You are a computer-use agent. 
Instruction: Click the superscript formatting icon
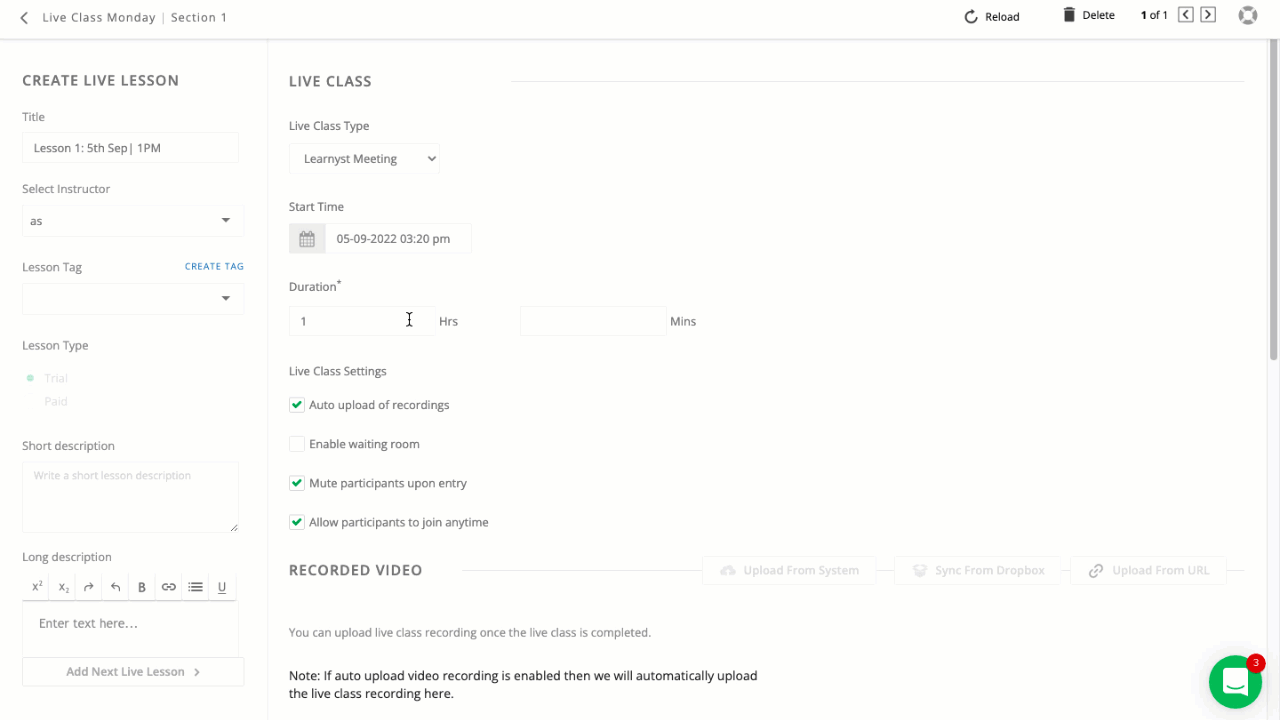click(37, 587)
